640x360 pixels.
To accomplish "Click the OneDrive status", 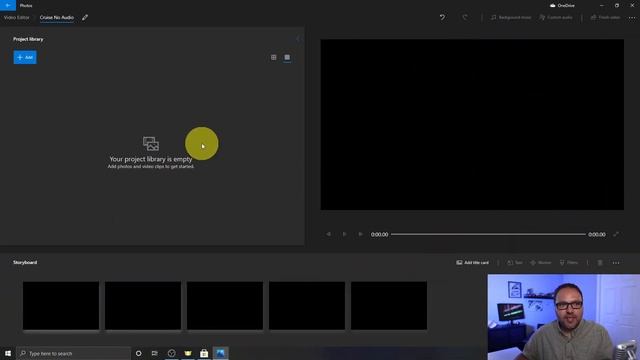I will click(562, 6).
